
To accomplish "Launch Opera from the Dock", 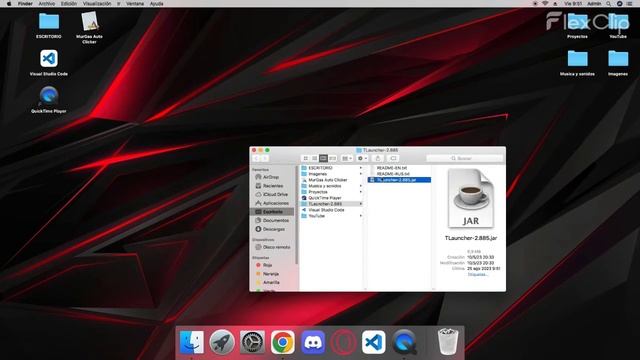I will click(x=343, y=342).
